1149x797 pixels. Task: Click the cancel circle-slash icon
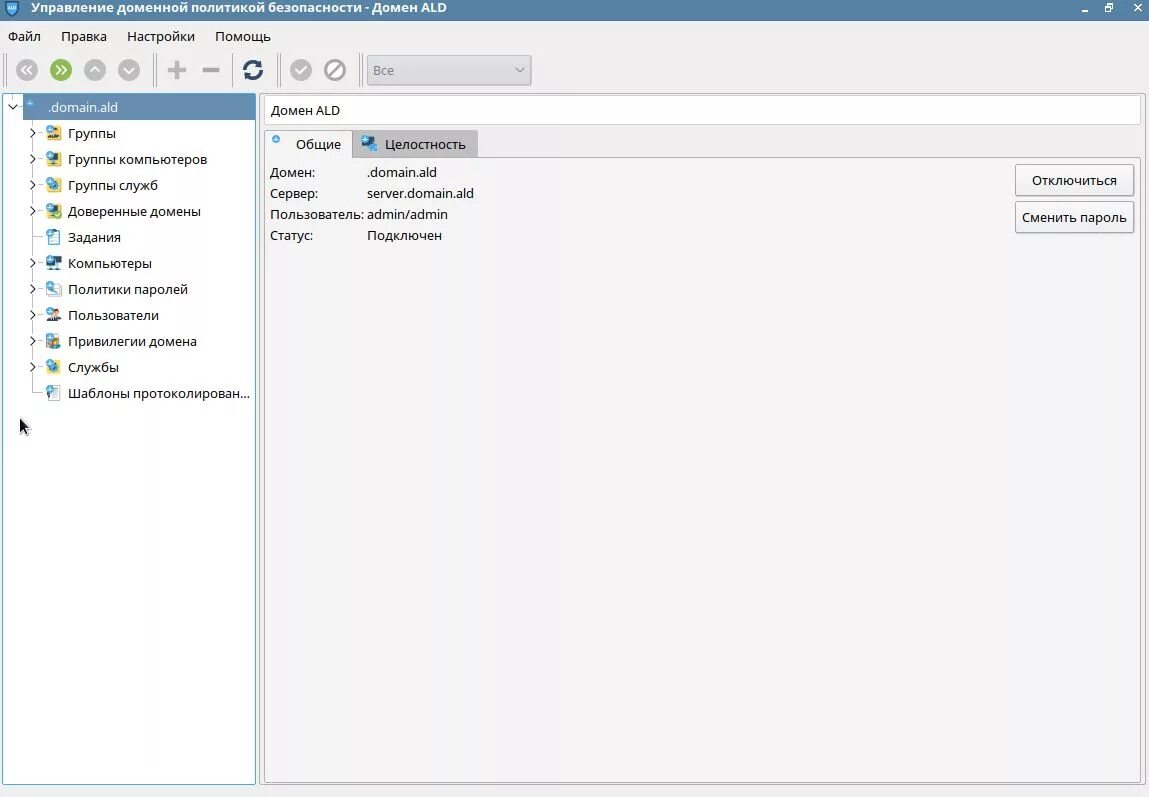coord(335,70)
